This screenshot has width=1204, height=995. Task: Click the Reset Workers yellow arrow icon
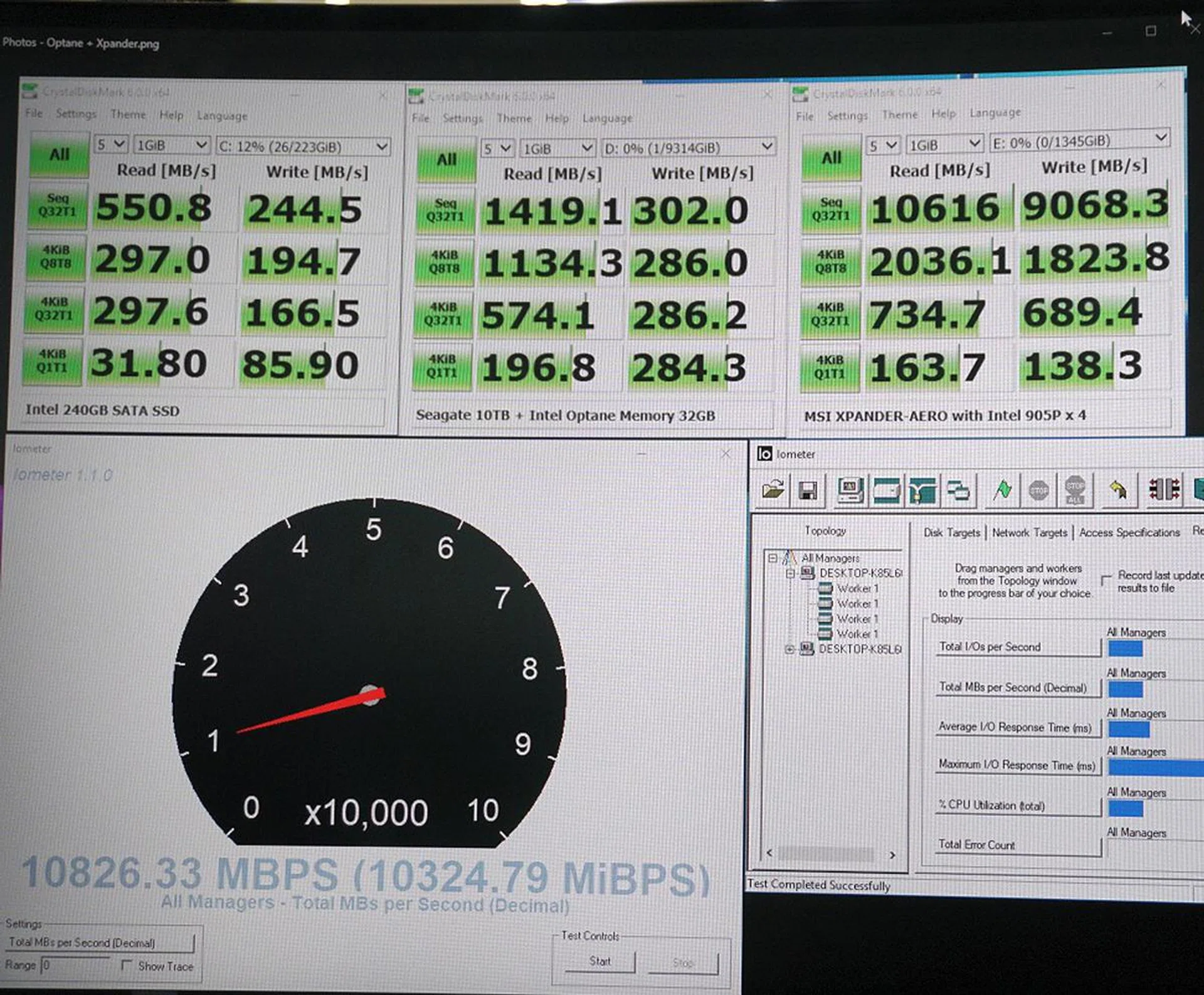pyautogui.click(x=1117, y=490)
